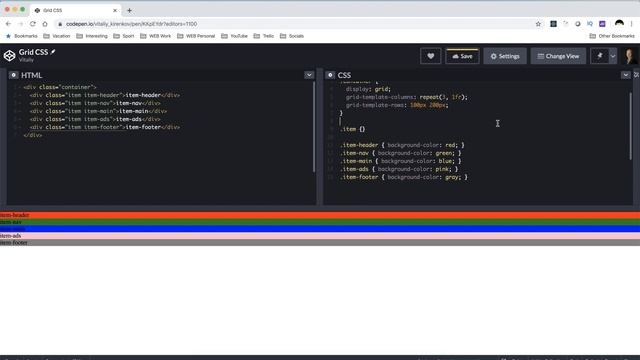Open Vacation bookmarks folder
This screenshot has height=360, width=640.
pos(57,36)
